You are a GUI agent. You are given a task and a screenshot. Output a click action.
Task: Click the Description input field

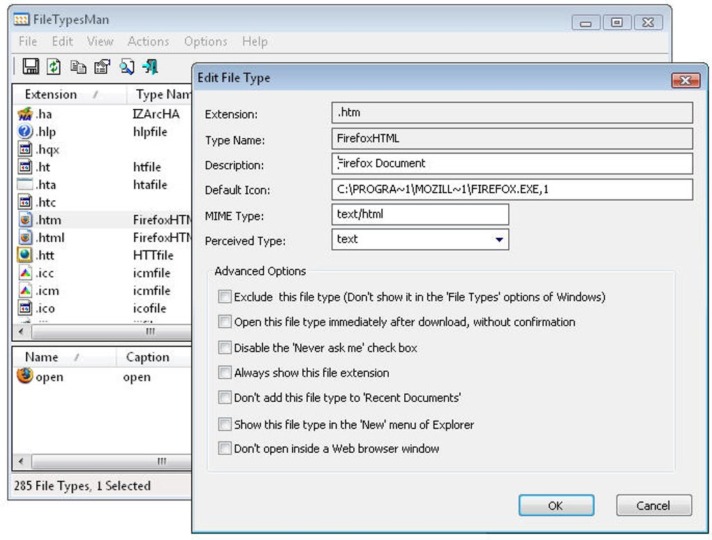point(512,163)
